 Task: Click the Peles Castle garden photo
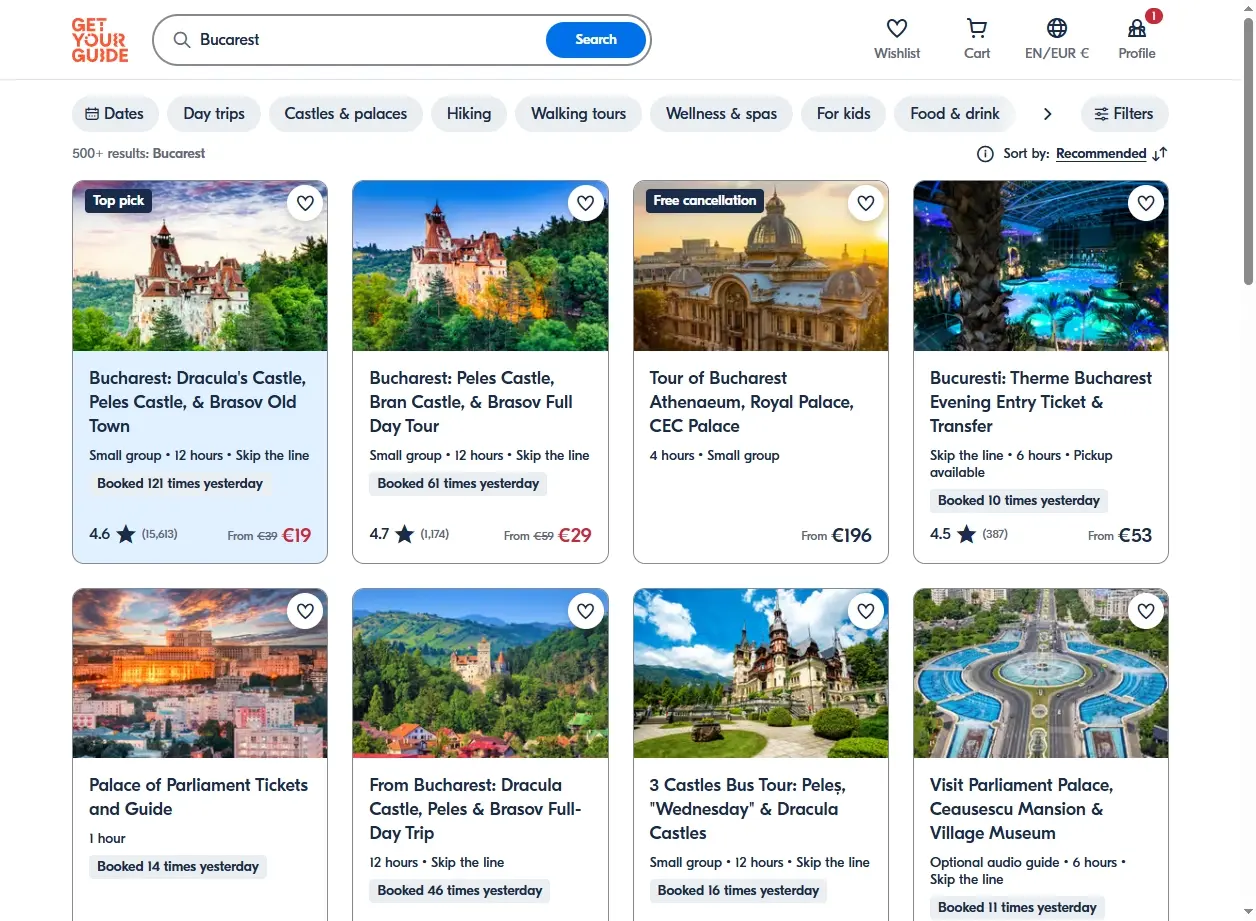pos(761,673)
